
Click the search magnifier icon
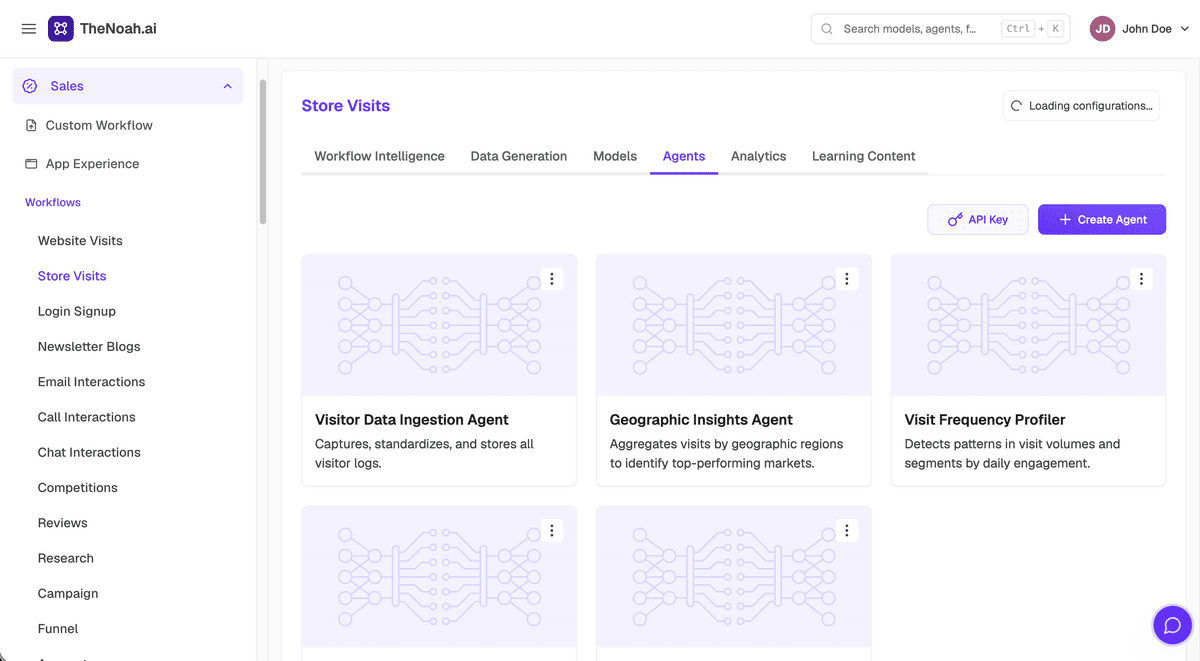tap(827, 29)
